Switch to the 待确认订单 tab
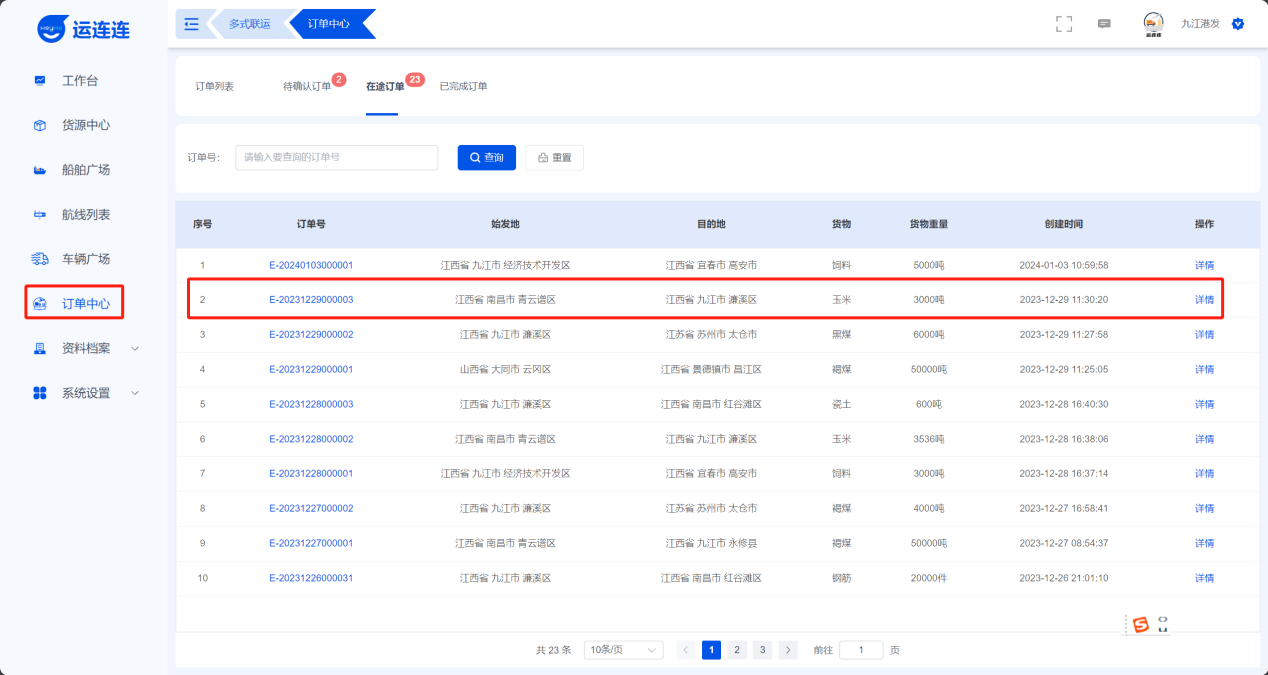 click(x=307, y=87)
